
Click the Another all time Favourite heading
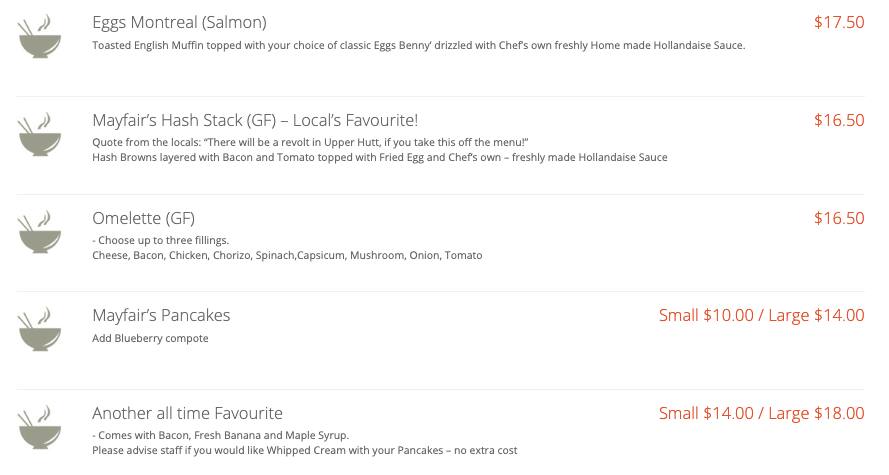pyautogui.click(x=187, y=413)
